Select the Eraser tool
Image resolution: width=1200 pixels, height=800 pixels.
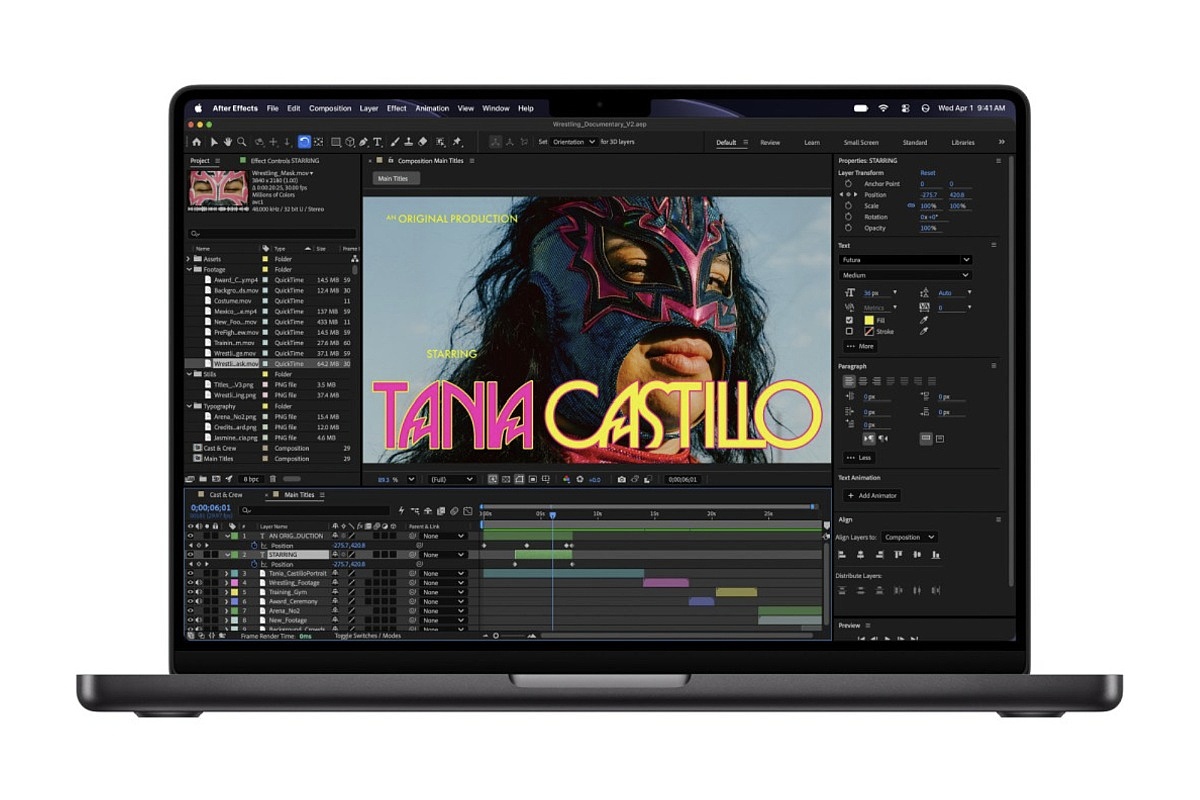pos(422,142)
